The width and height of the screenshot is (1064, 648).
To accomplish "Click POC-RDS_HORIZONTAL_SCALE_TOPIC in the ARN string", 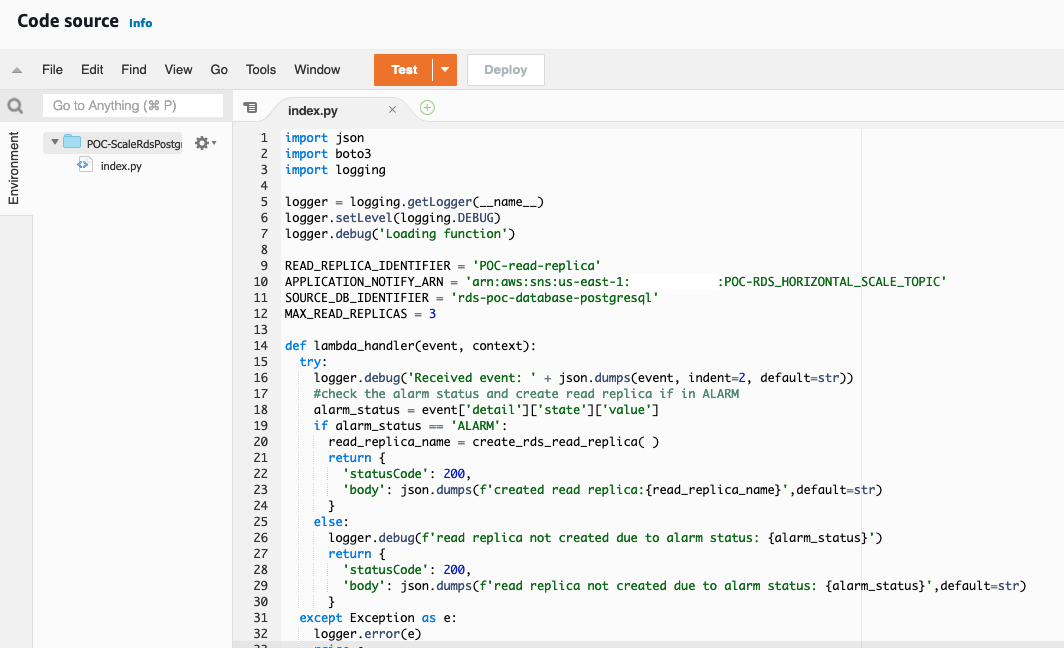I will tap(832, 282).
